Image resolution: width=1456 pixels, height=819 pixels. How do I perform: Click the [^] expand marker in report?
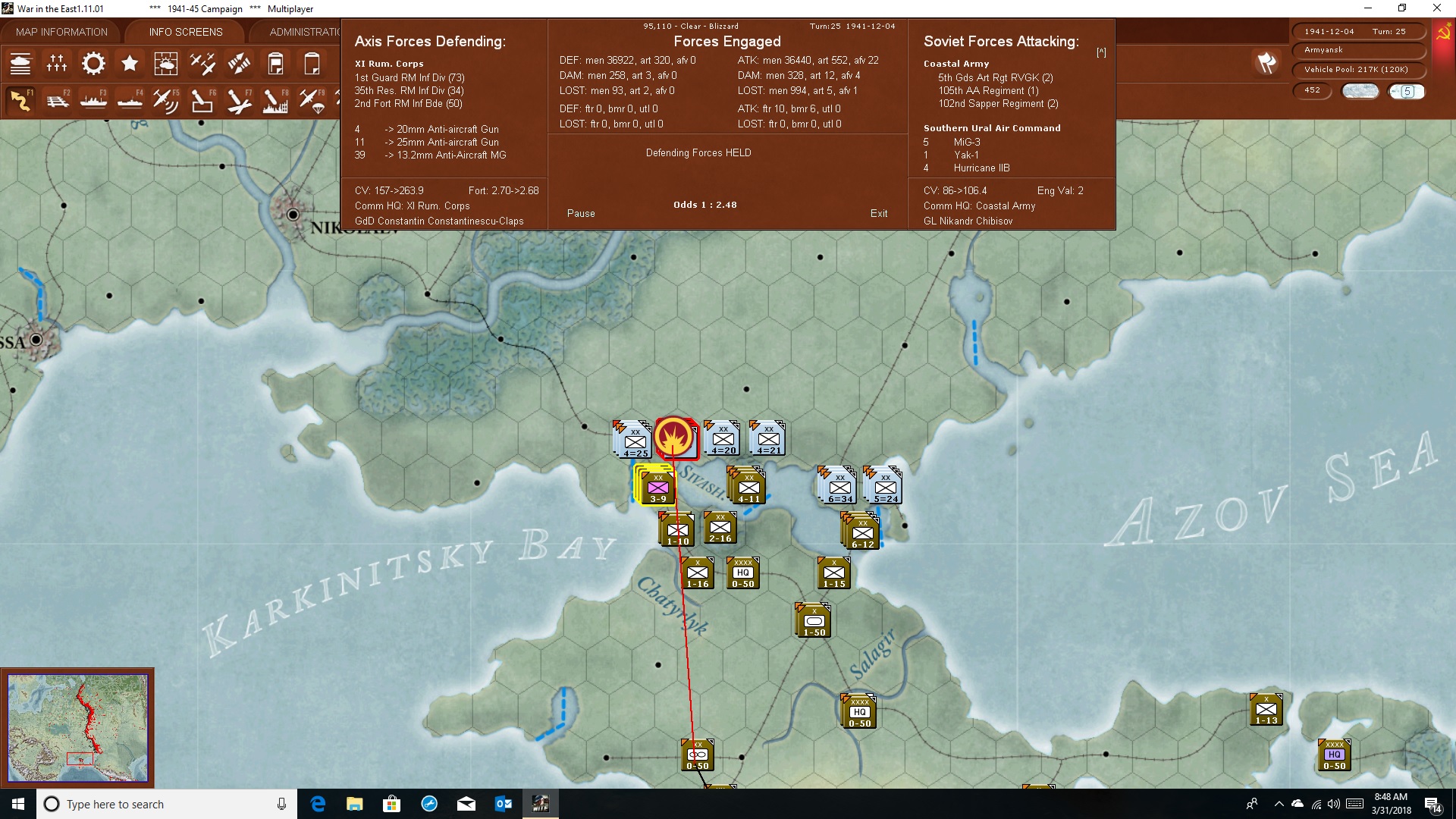pos(1101,52)
